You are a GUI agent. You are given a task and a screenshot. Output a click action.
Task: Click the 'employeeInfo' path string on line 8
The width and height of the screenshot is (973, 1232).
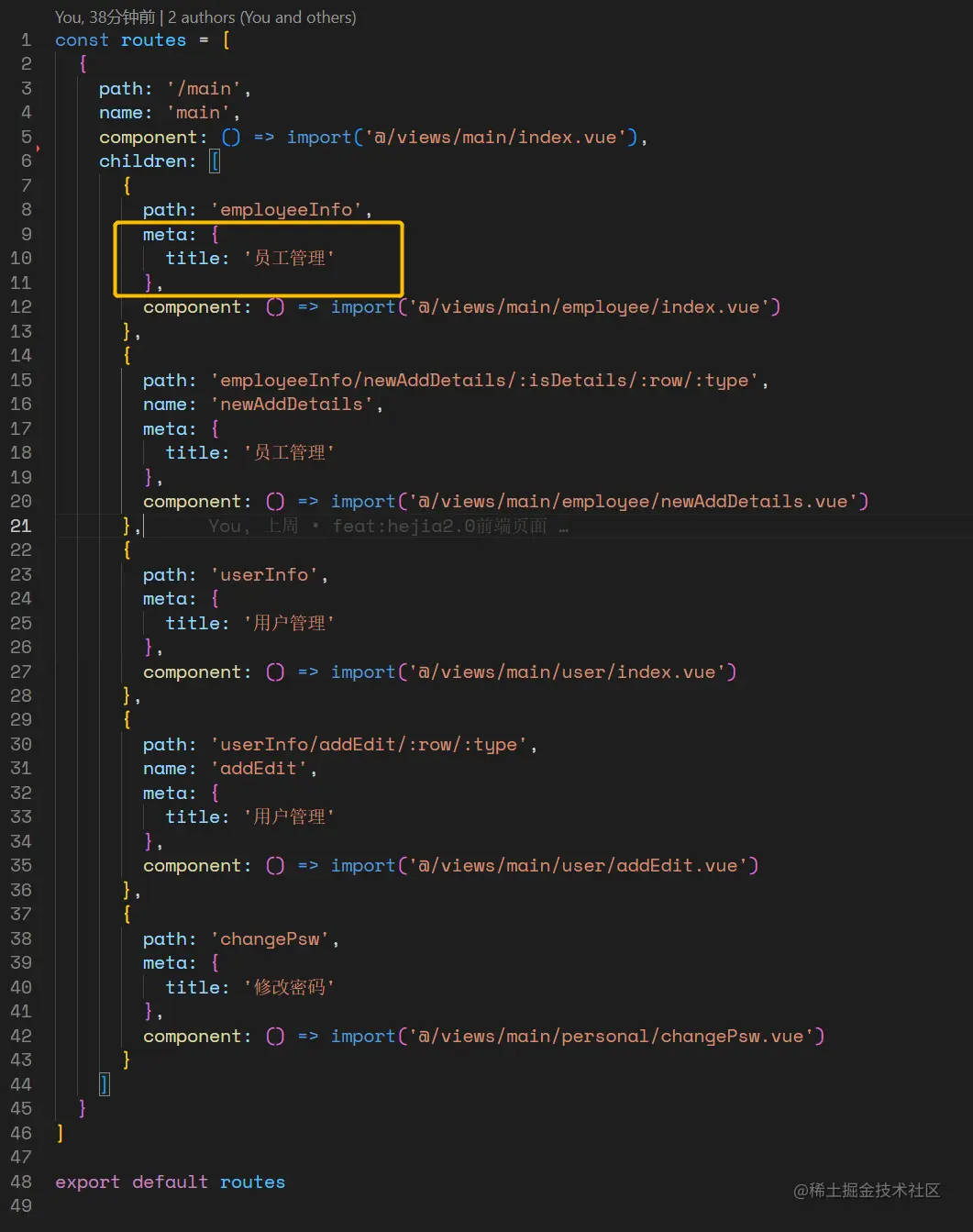286,210
